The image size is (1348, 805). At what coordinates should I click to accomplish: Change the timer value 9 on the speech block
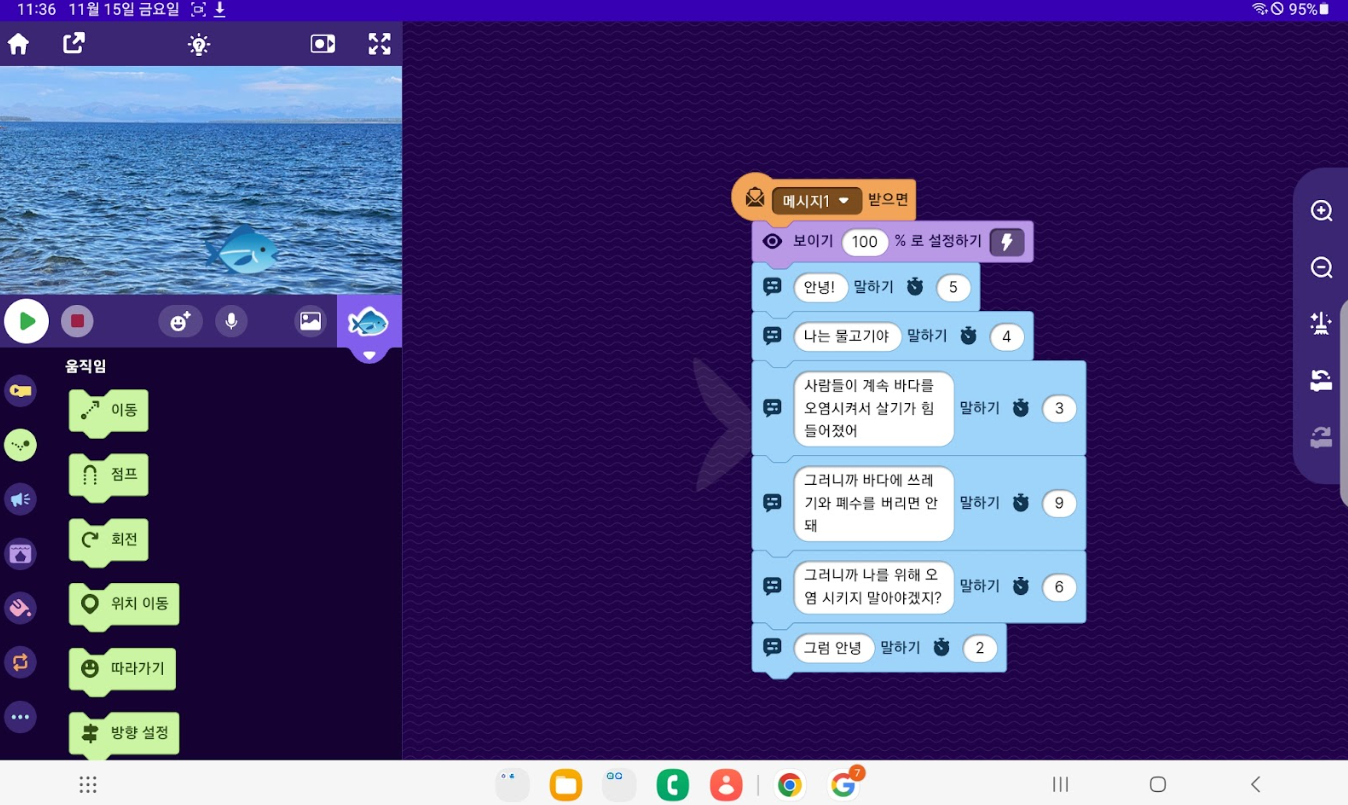1059,503
